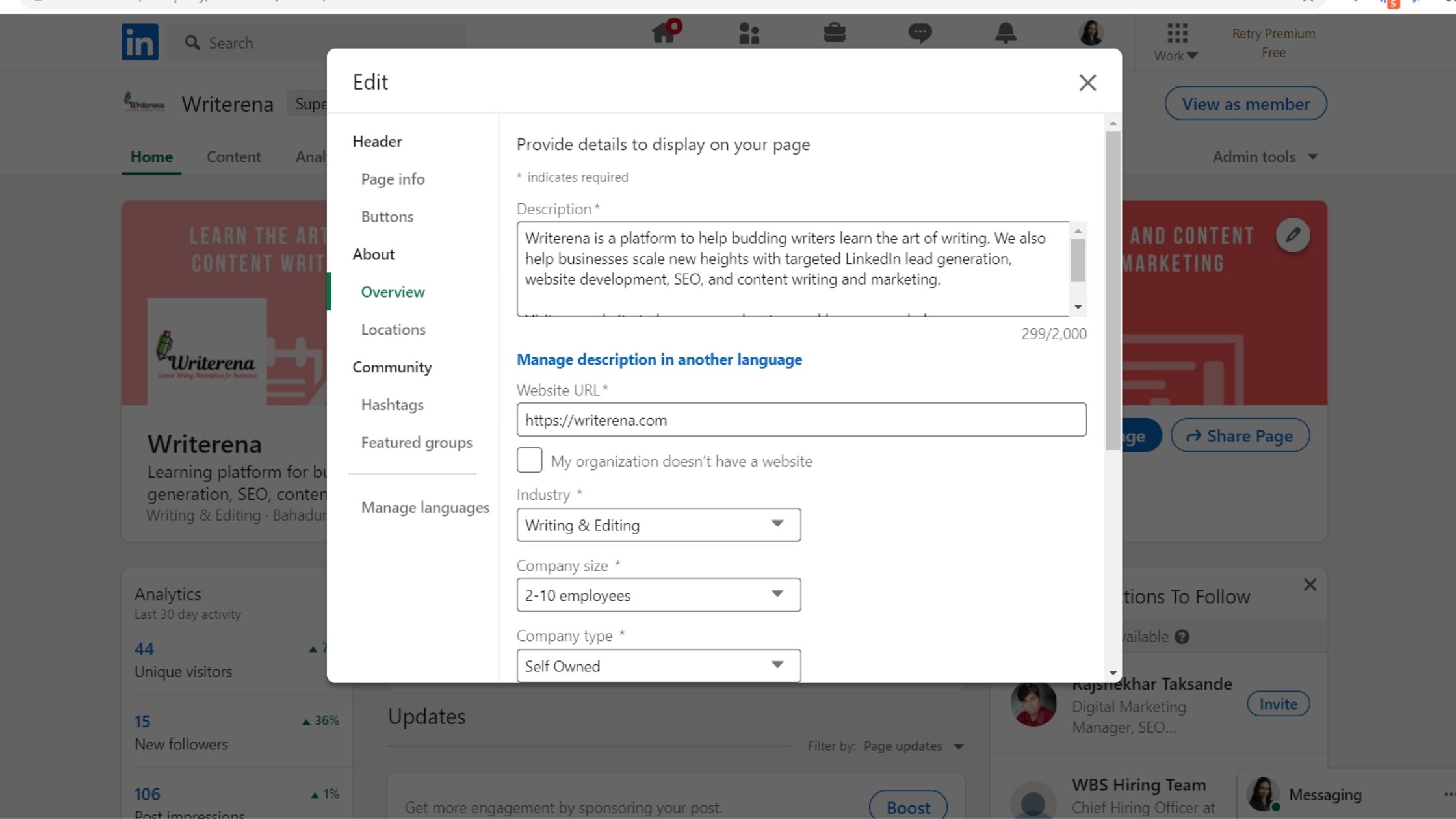Click the Header section label in sidebar
This screenshot has width=1456, height=819.
point(377,141)
